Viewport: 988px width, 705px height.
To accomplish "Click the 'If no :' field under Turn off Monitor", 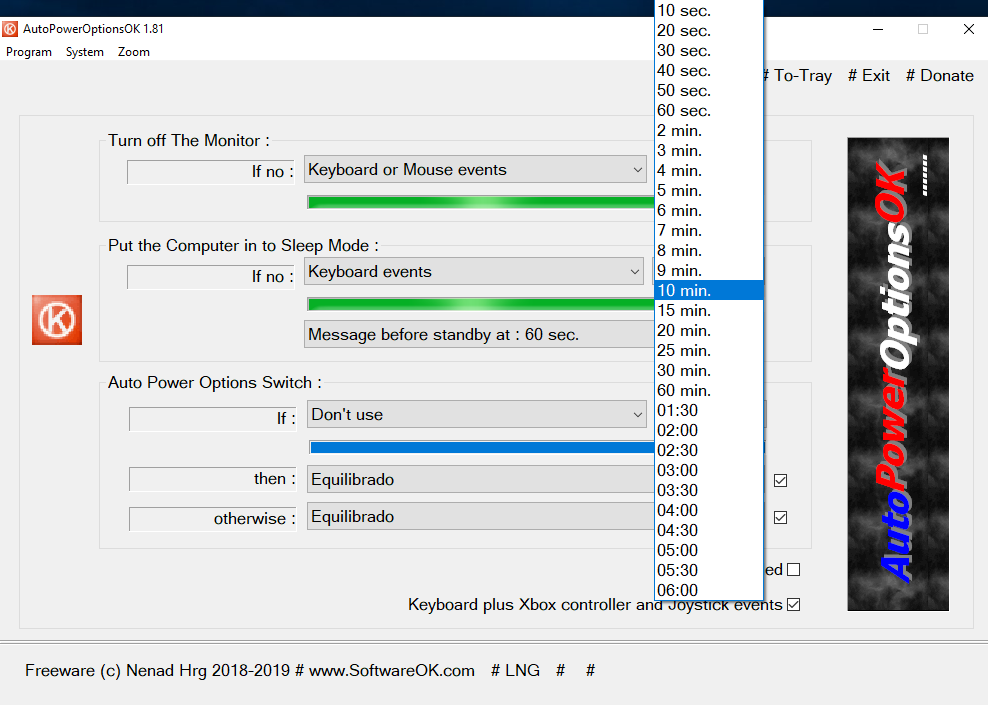I will coord(211,172).
